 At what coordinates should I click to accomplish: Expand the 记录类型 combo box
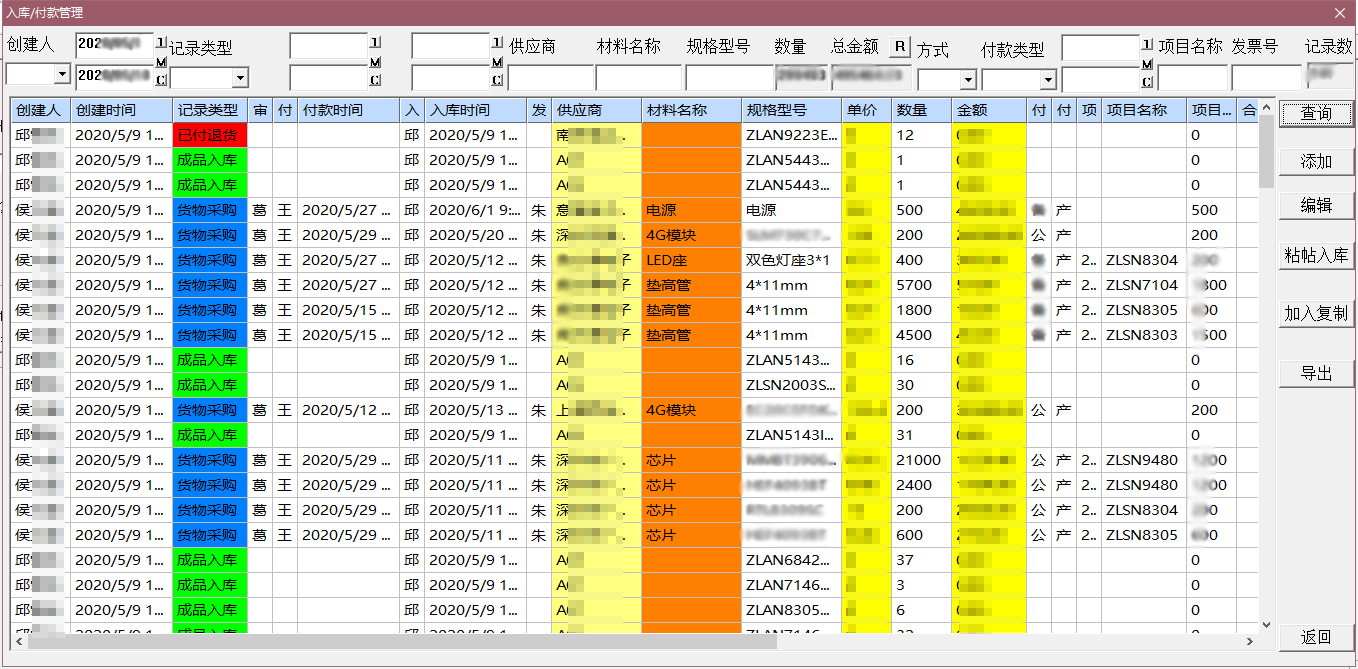[x=239, y=78]
